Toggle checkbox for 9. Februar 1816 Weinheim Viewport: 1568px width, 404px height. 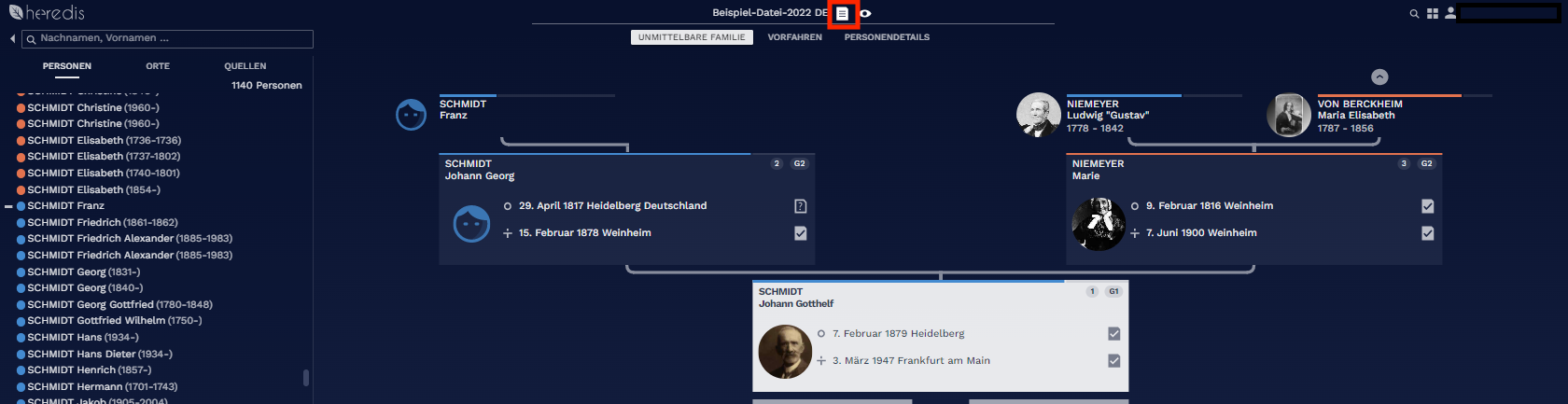point(1427,206)
